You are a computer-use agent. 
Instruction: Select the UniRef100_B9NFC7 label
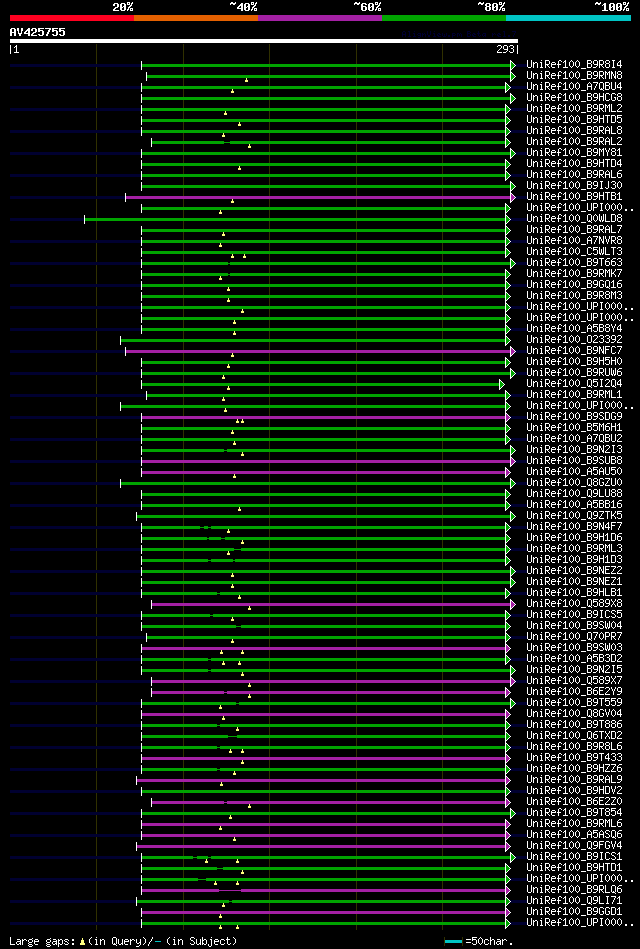(x=575, y=350)
